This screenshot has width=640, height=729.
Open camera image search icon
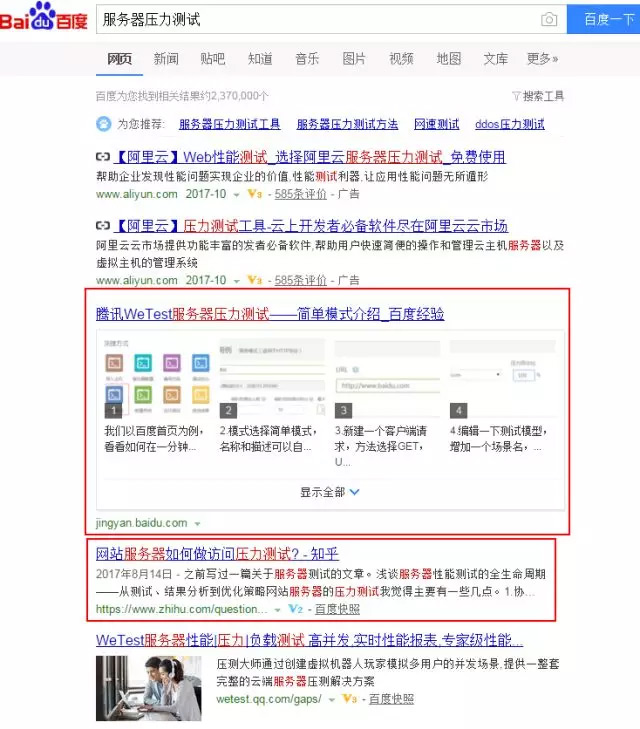549,20
